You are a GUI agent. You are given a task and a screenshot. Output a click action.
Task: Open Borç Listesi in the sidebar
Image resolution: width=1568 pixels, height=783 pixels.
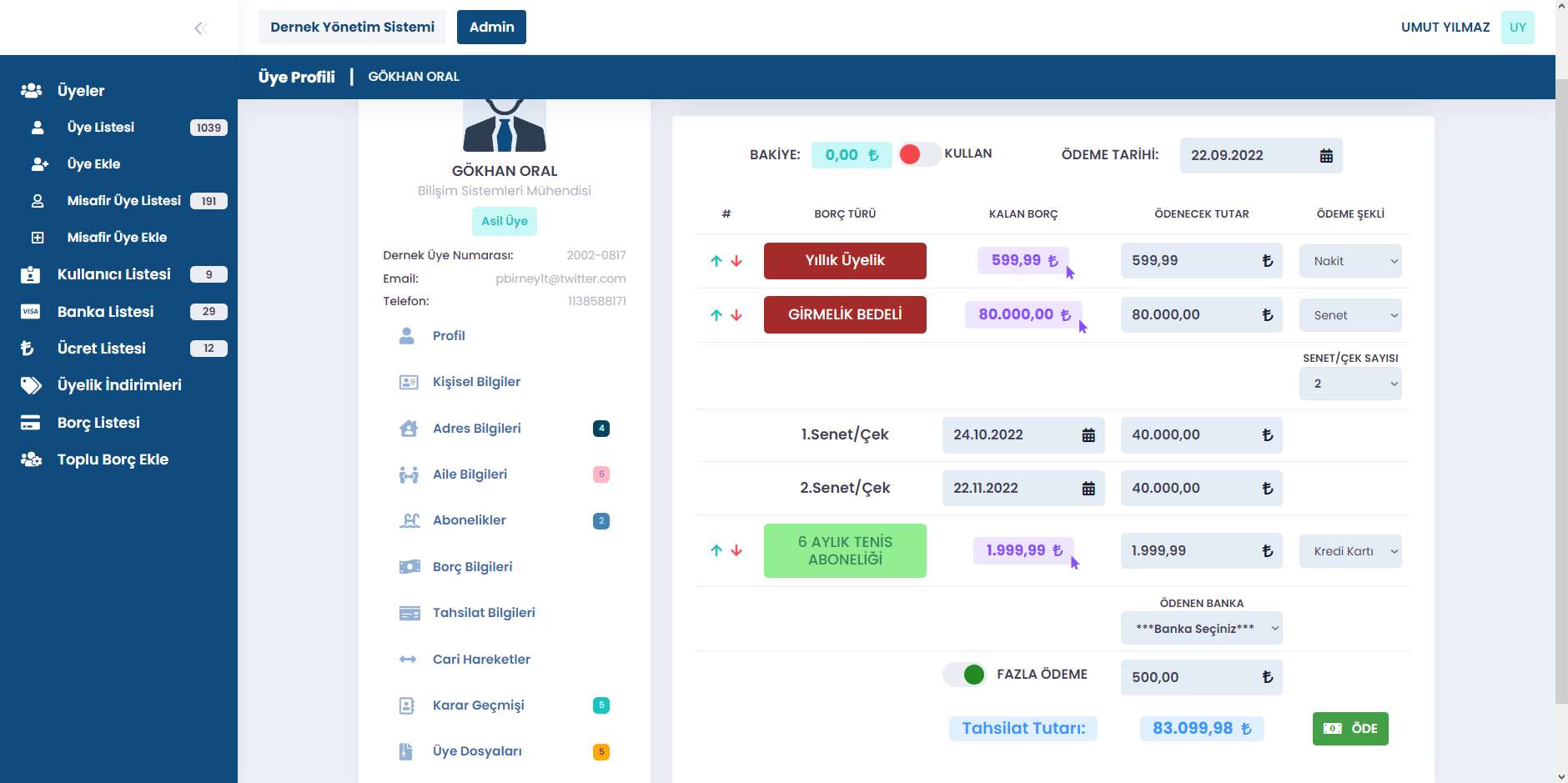pyautogui.click(x=98, y=423)
